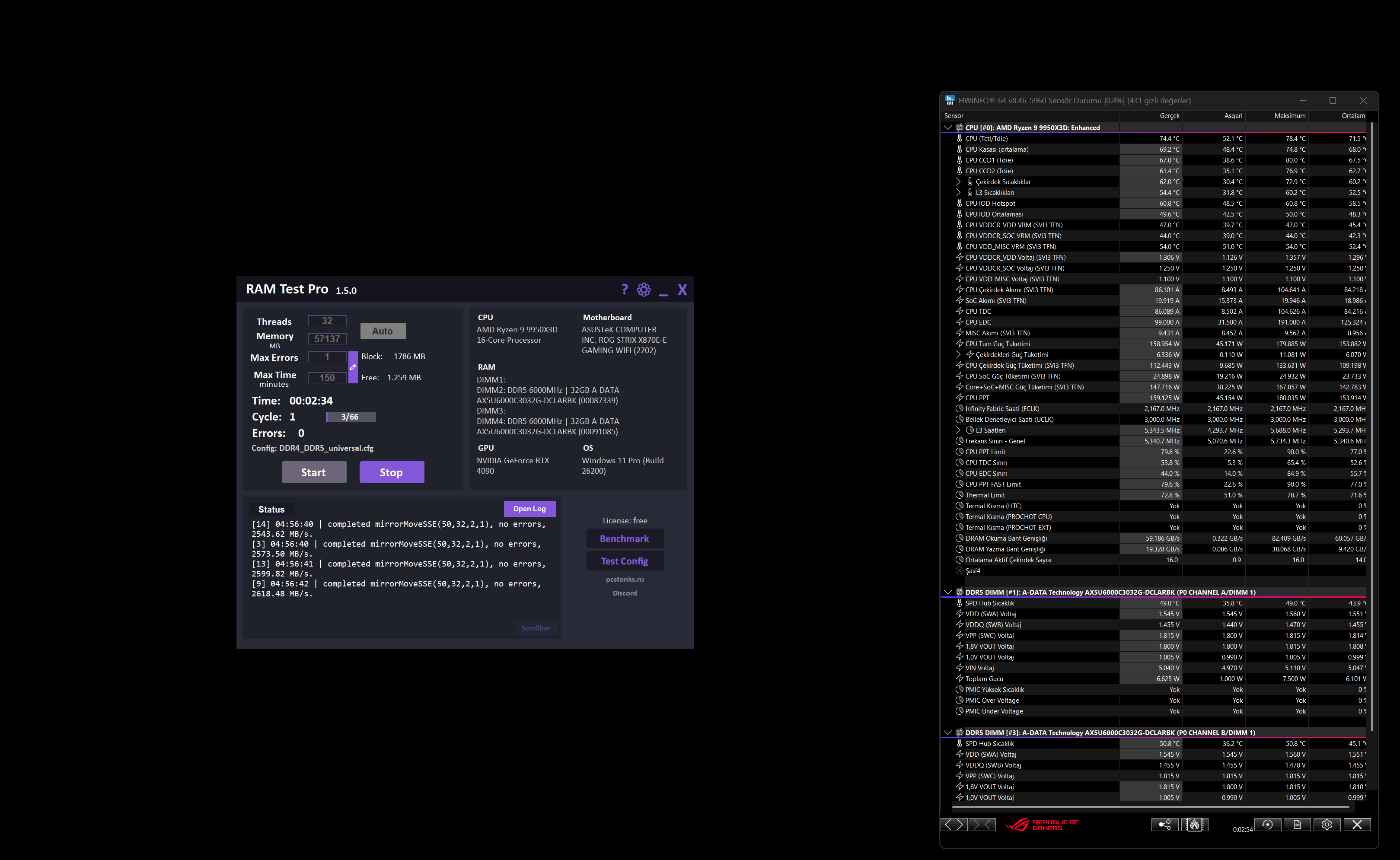This screenshot has height=860, width=1400.
Task: Click HWiNFO logging document icon
Action: tap(1297, 824)
